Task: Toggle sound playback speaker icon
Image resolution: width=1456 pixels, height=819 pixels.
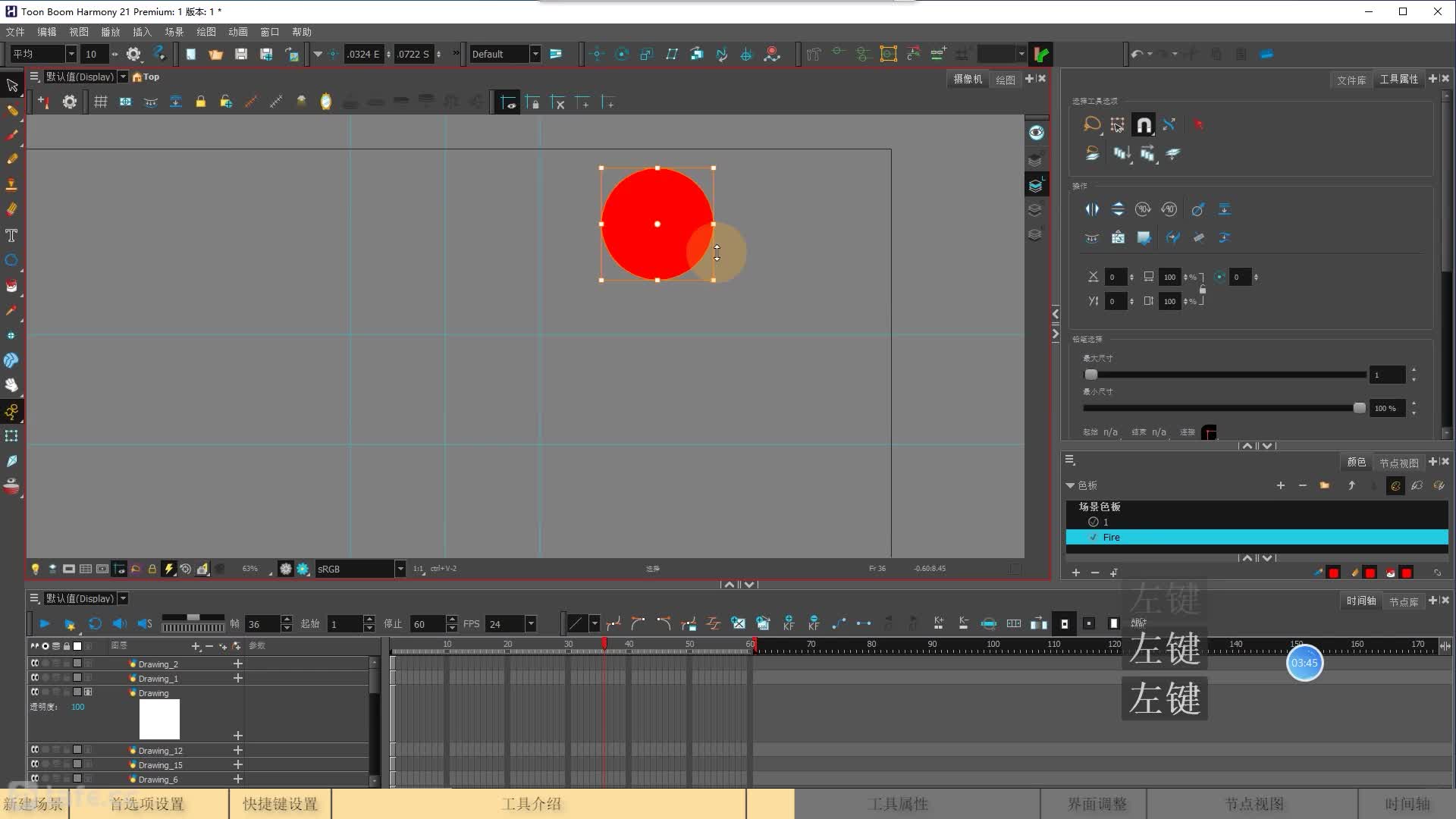Action: tap(119, 623)
